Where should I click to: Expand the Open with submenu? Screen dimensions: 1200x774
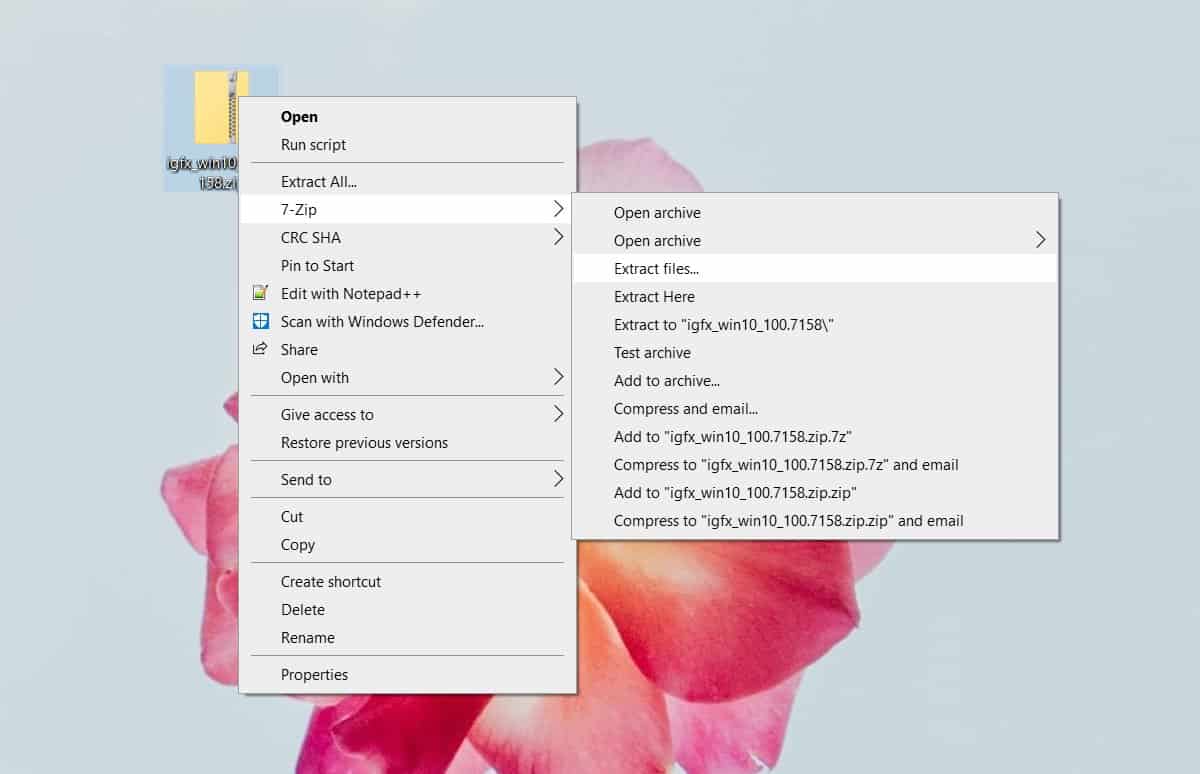[559, 377]
